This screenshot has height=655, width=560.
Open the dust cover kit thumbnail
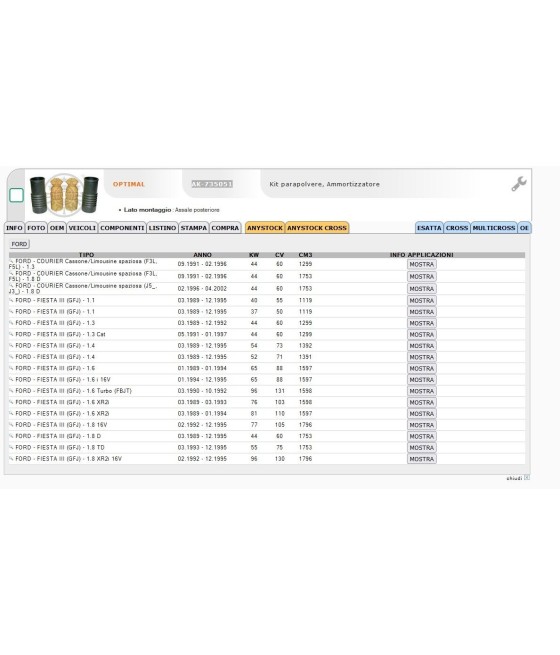coord(64,194)
